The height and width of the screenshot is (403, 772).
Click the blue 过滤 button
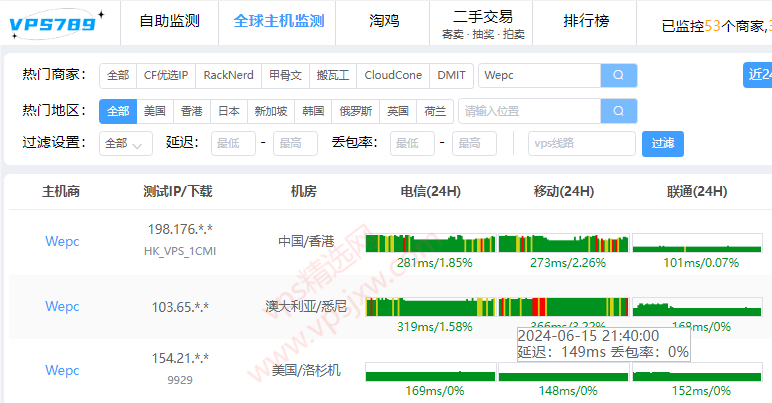coord(663,144)
